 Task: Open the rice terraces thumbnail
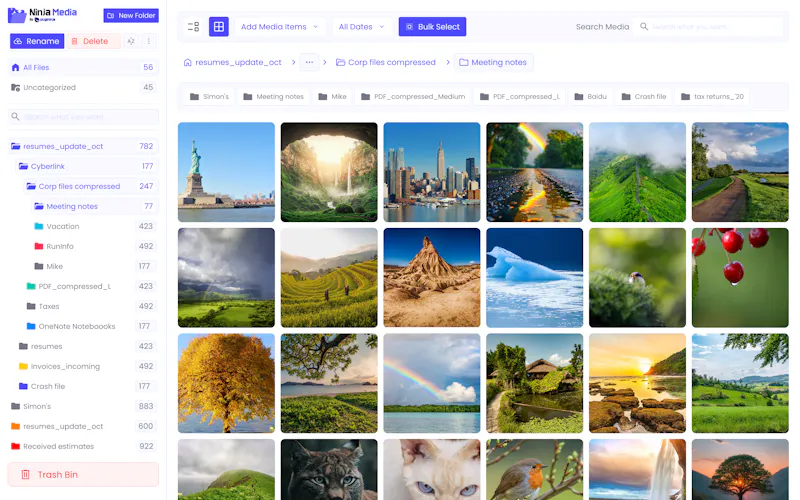(x=329, y=278)
